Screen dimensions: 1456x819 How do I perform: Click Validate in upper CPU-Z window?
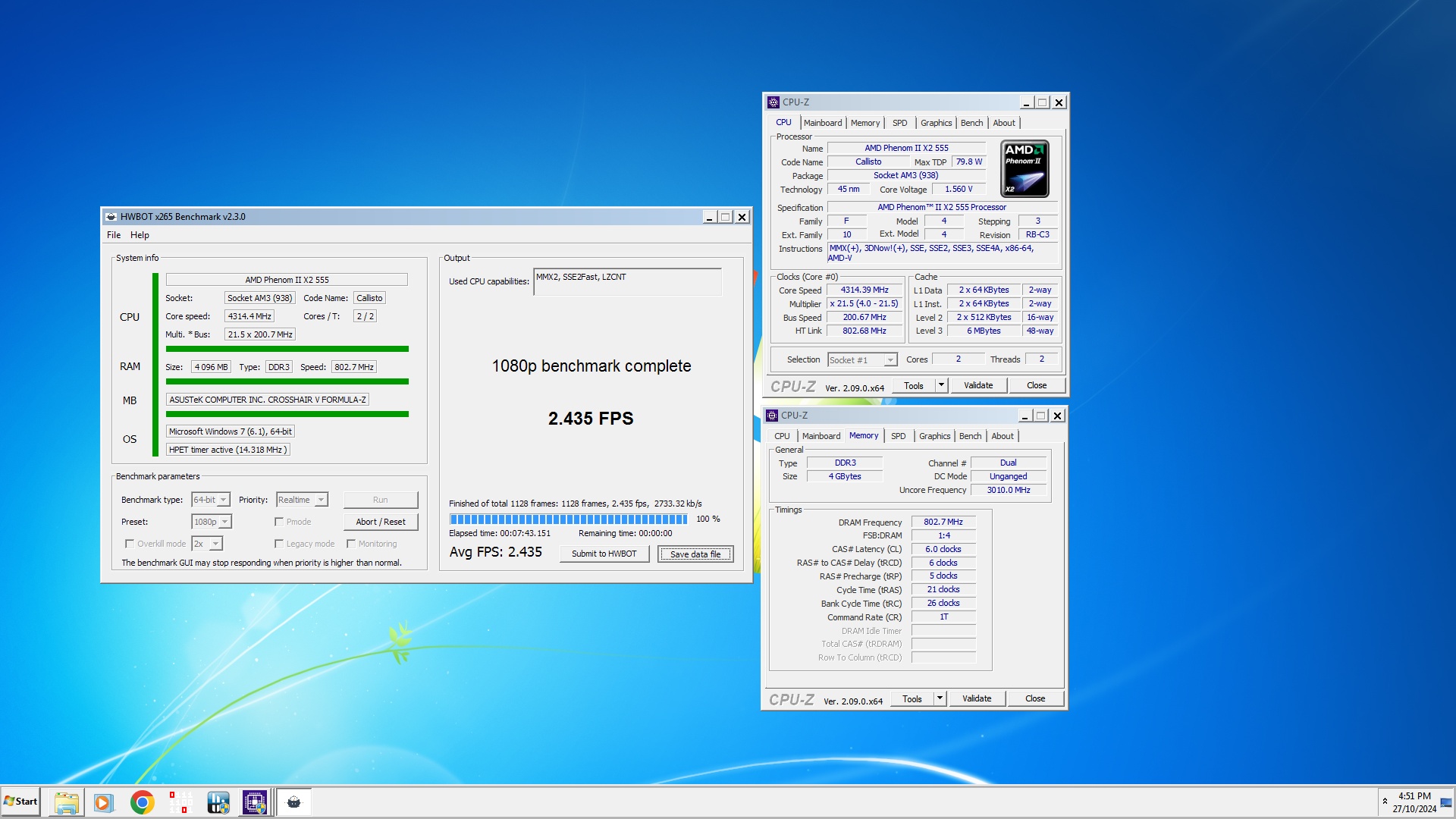click(978, 385)
